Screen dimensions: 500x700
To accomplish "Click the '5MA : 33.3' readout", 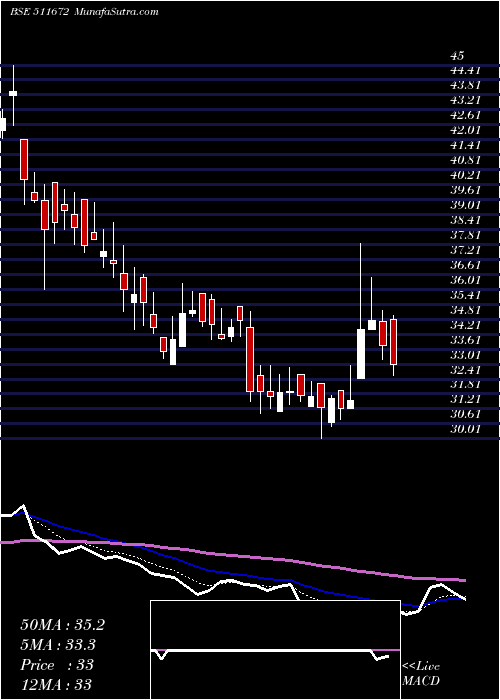I will tap(58, 645).
